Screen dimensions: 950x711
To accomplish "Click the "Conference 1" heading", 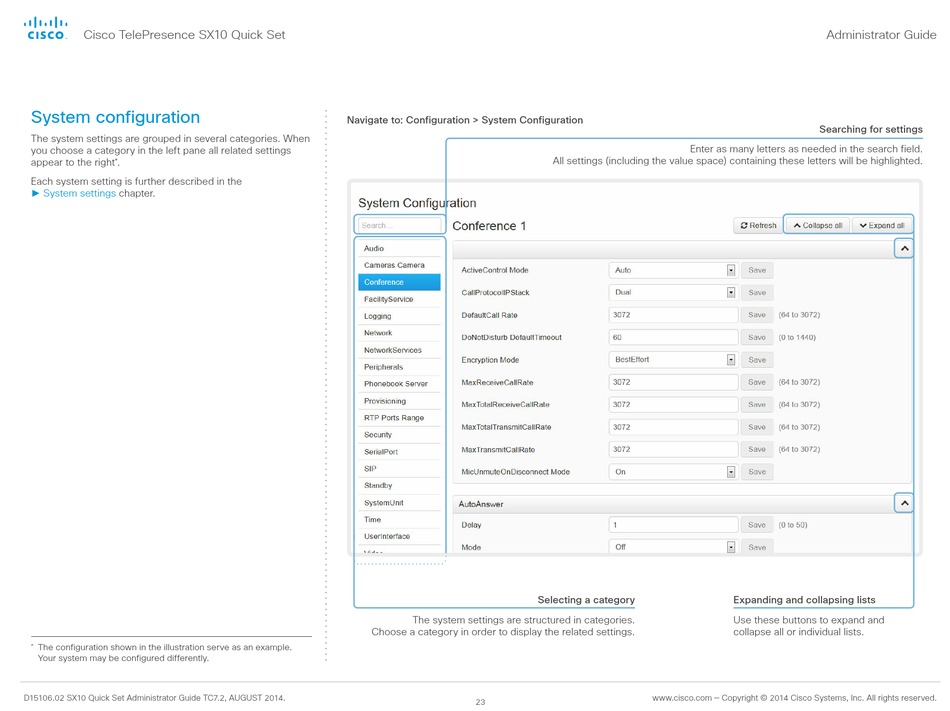I will (x=489, y=226).
